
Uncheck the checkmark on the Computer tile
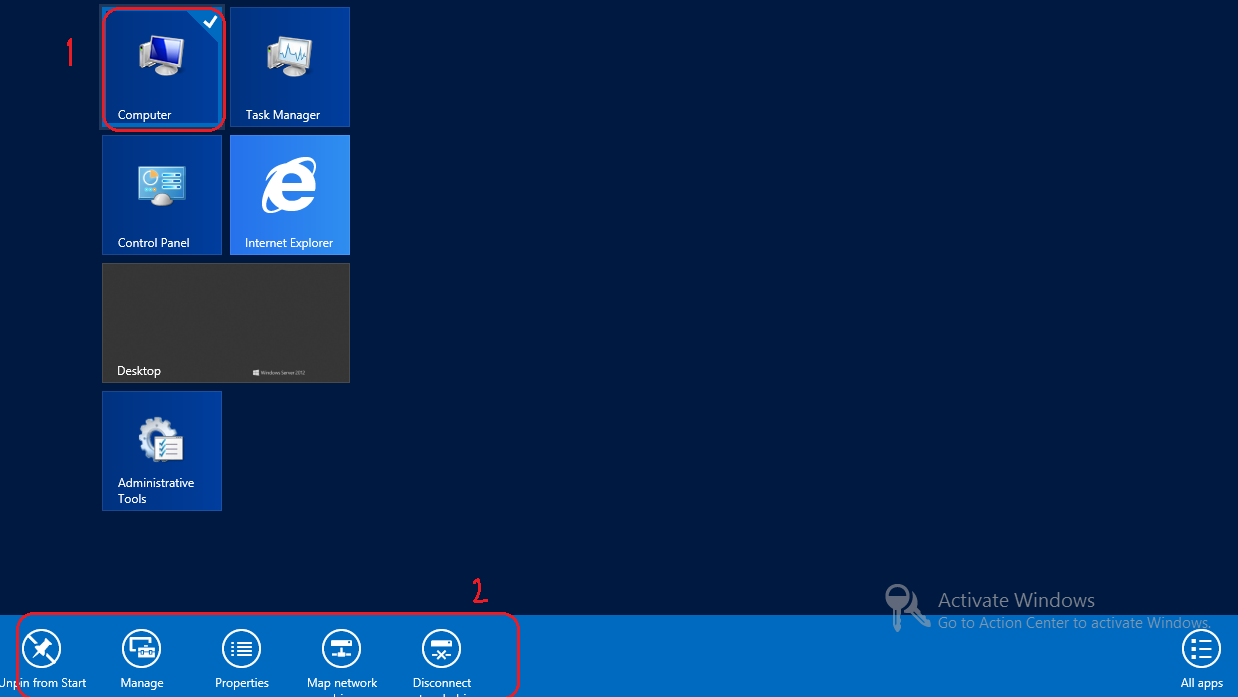pyautogui.click(x=210, y=21)
